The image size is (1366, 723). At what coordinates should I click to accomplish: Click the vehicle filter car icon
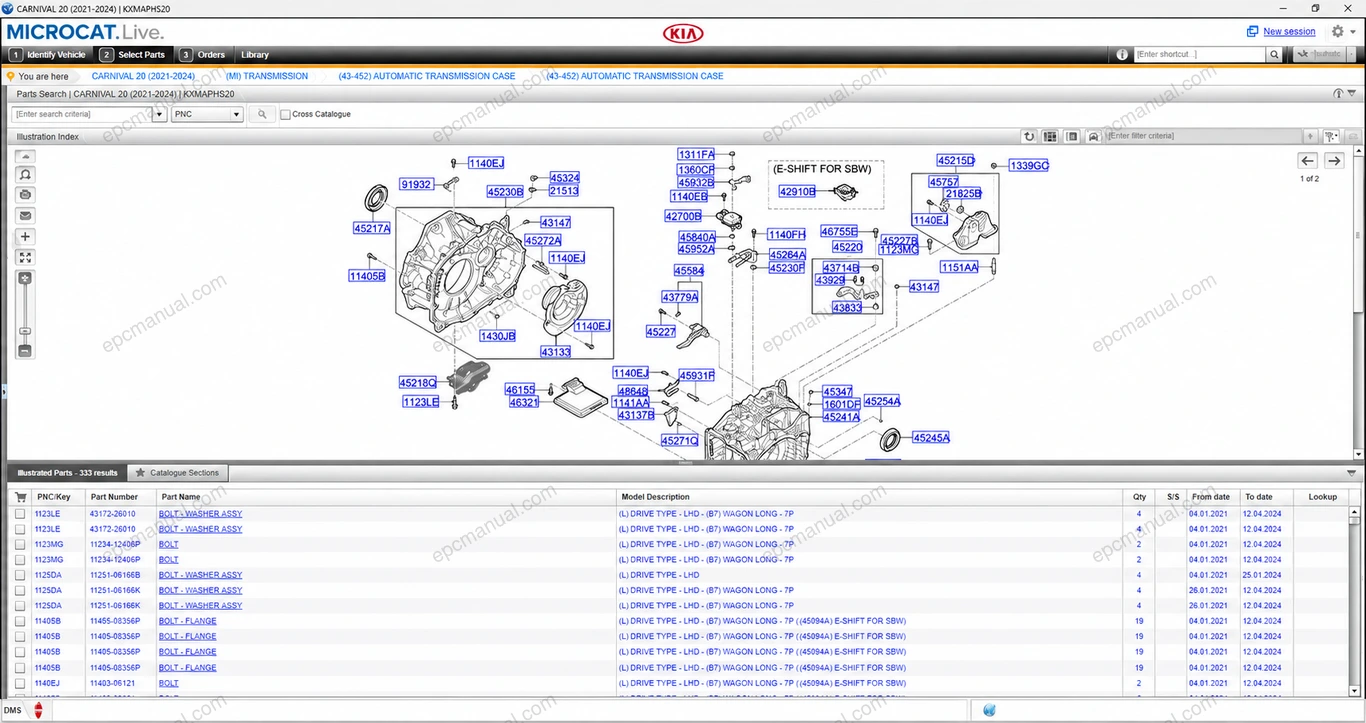[x=1093, y=136]
